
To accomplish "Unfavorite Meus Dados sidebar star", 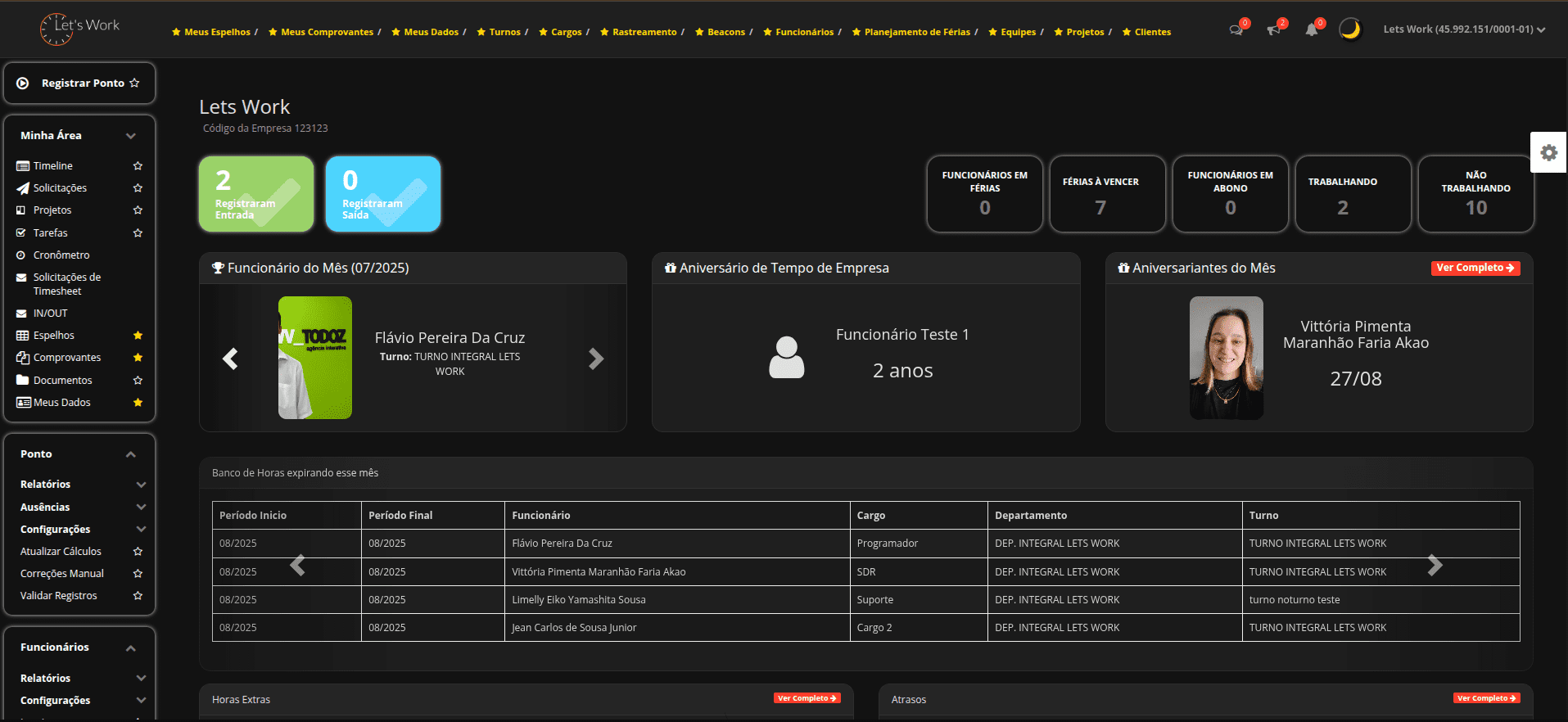I will 138,402.
